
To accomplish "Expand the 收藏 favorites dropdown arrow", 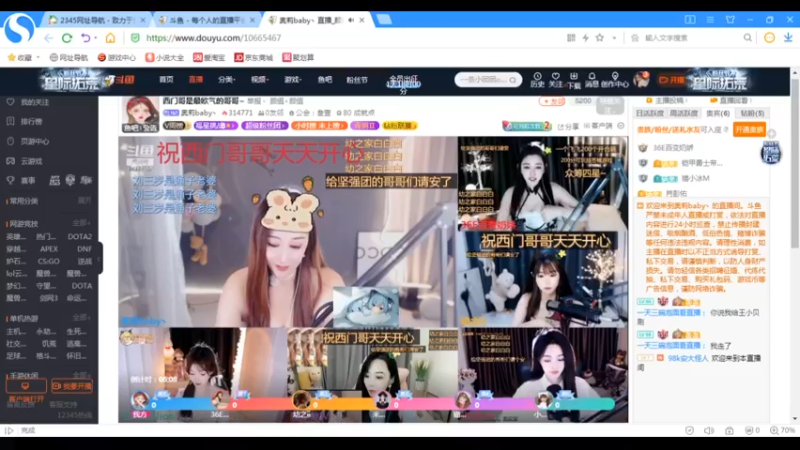I will [38, 58].
